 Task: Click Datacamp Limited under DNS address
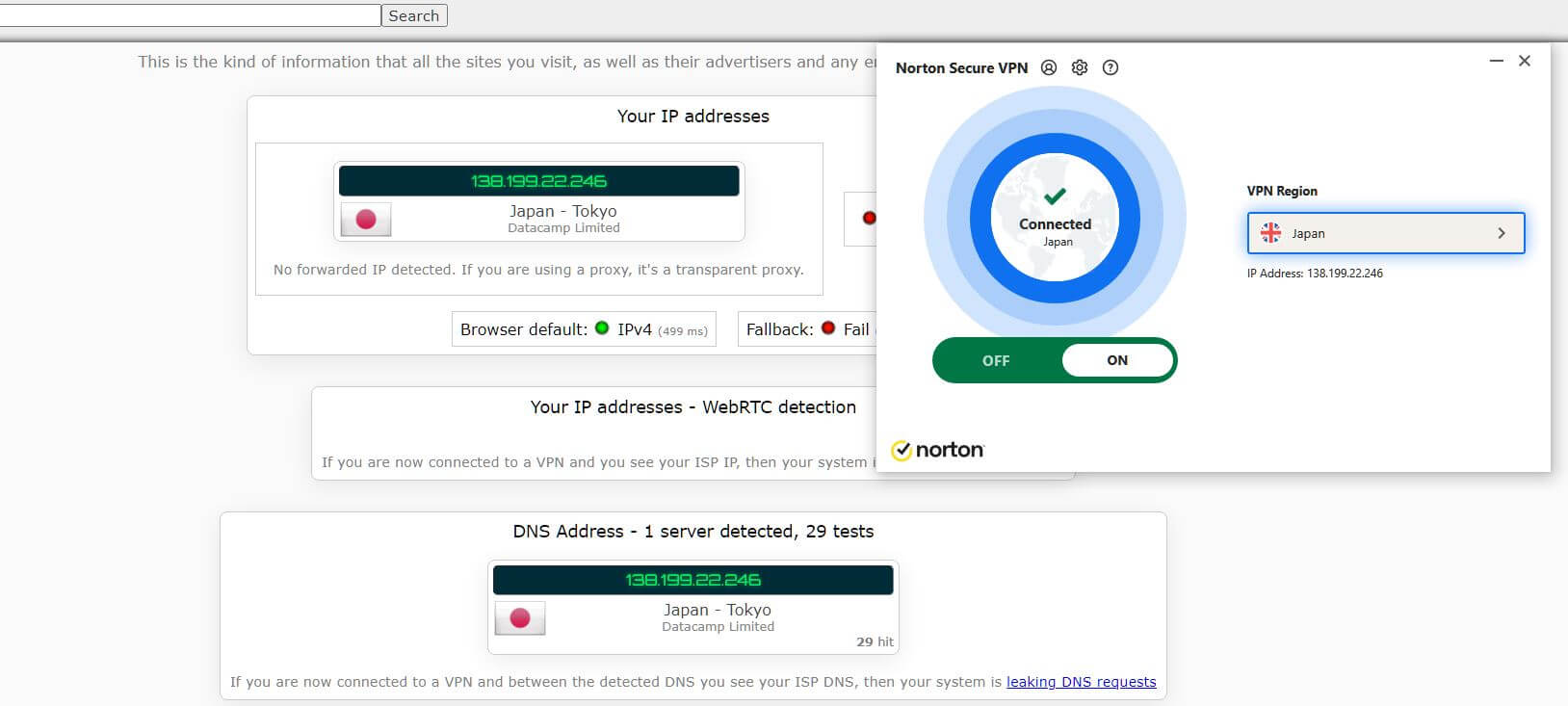tap(718, 627)
